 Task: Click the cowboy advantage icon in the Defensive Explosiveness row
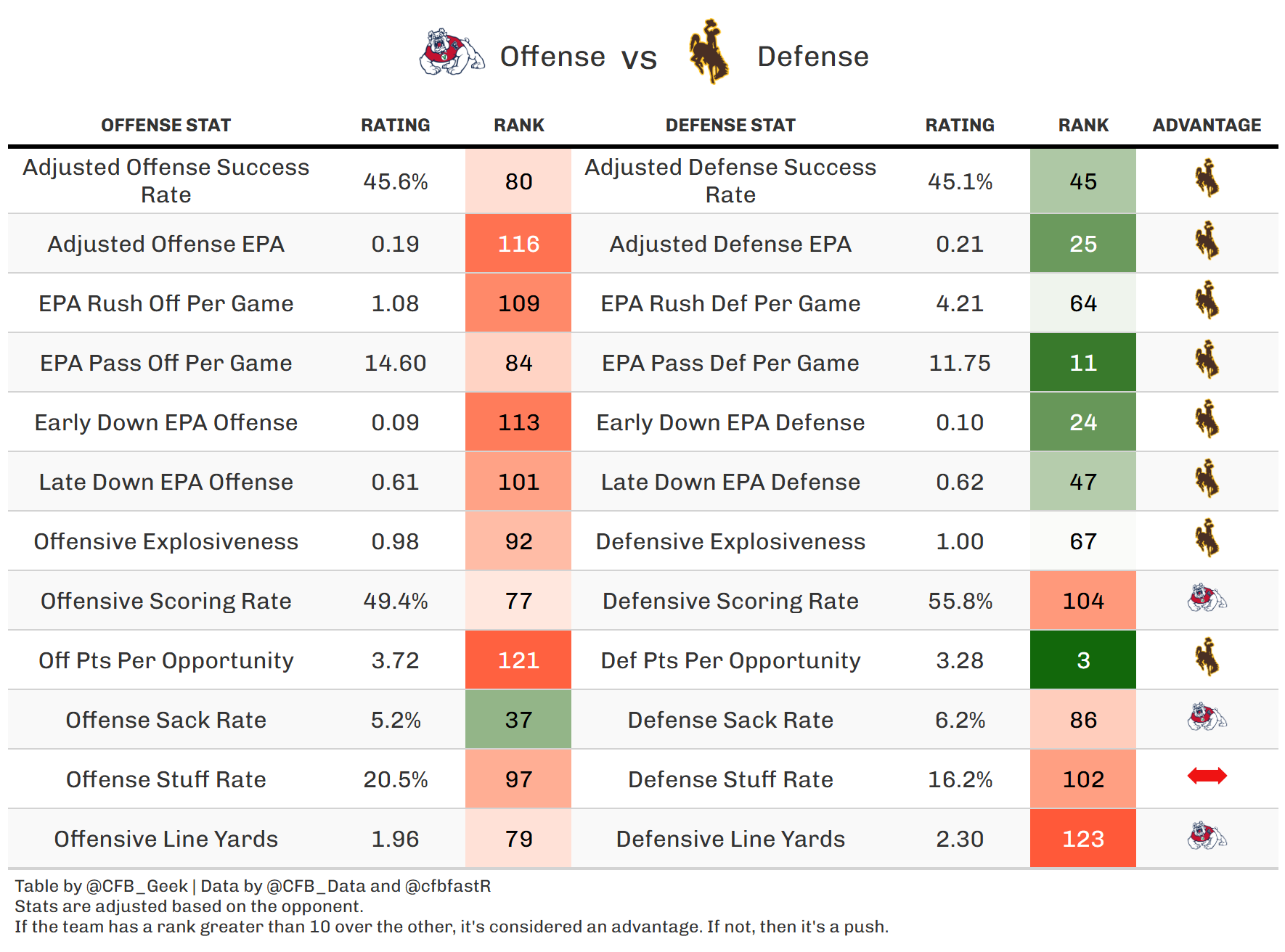[1207, 538]
